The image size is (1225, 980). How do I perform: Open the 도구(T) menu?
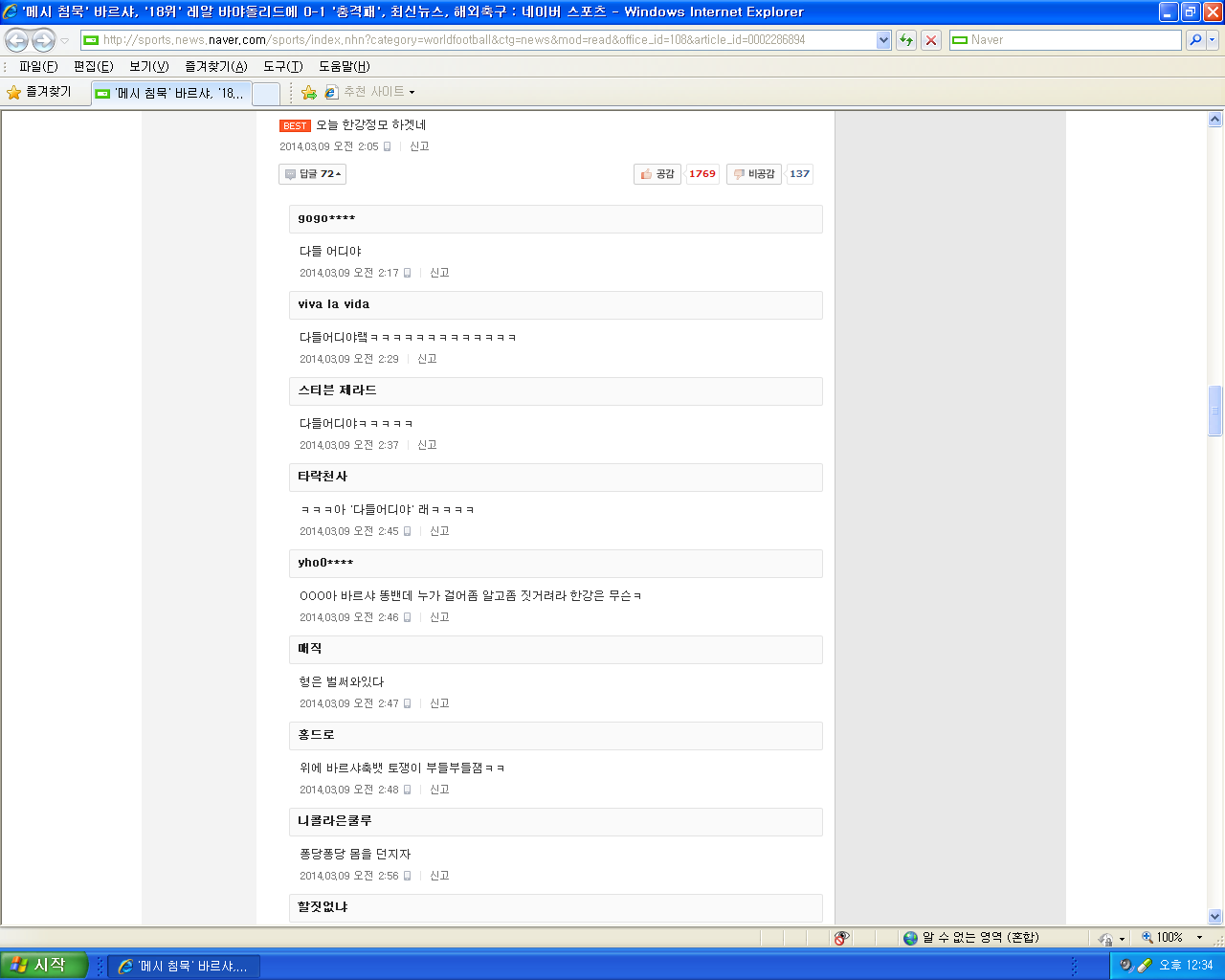(x=283, y=66)
